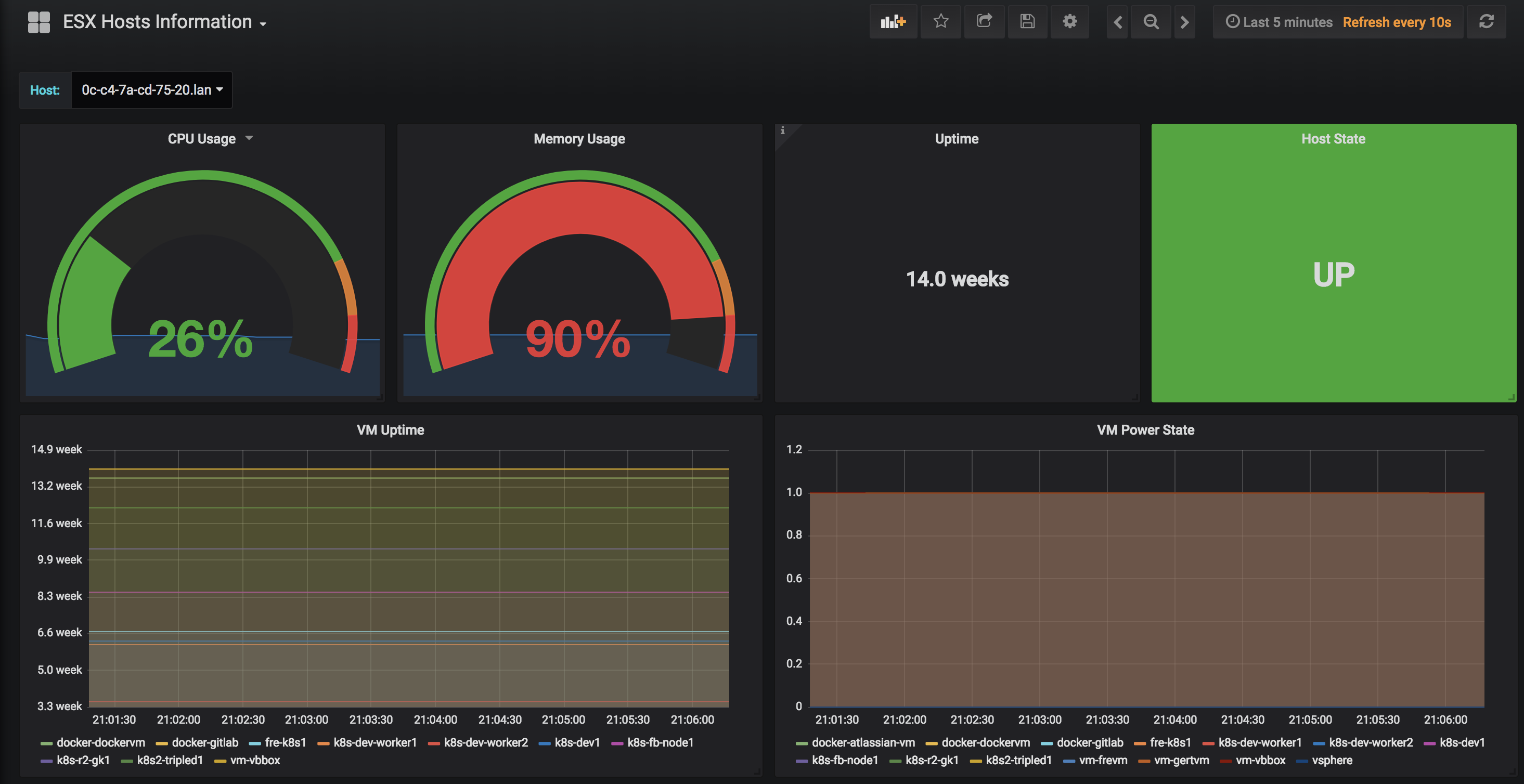
Task: Open the ESX Hosts Information dashboard dropdown
Action: [x=164, y=22]
